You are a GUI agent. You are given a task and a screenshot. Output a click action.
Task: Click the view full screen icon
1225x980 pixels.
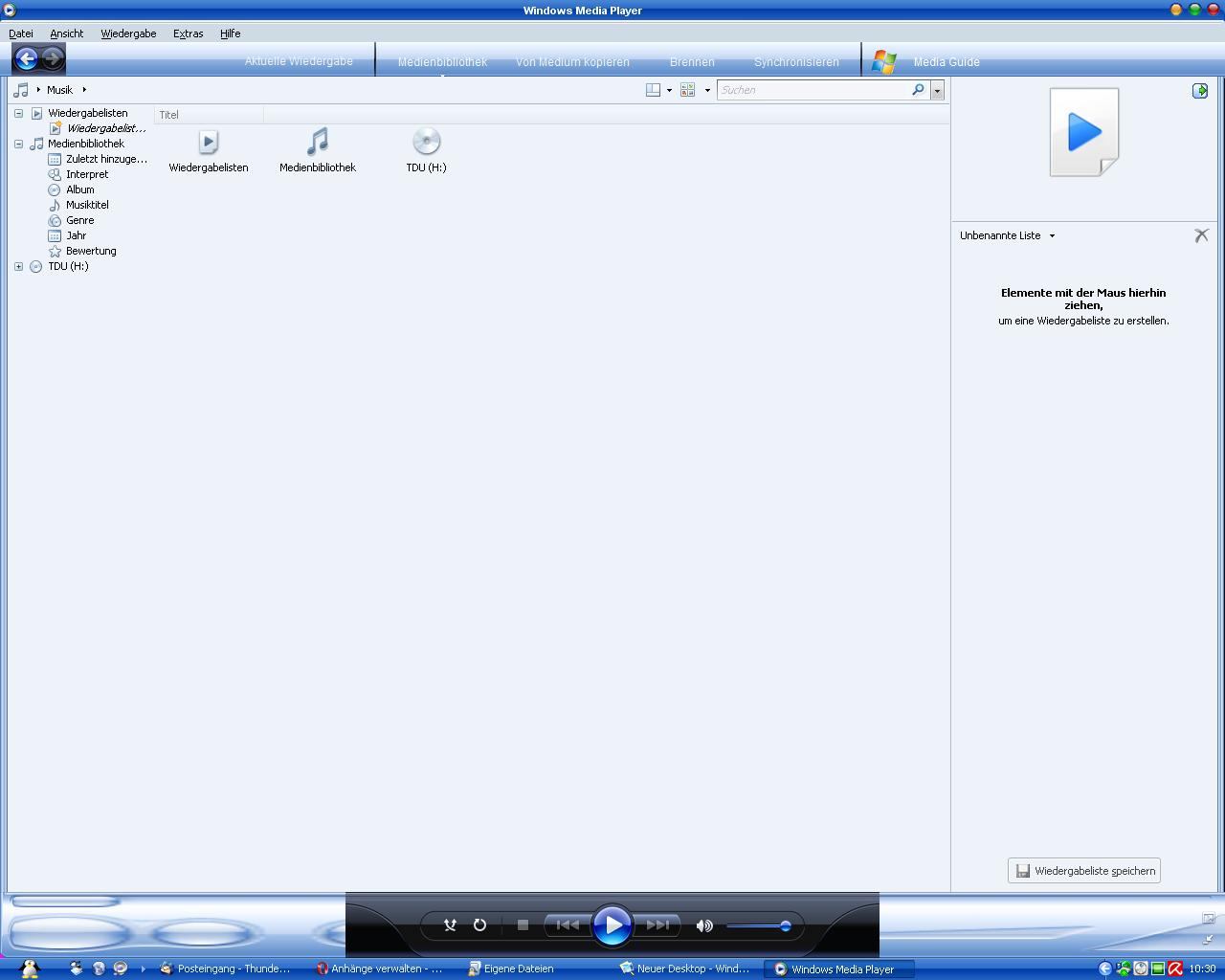point(1209,919)
